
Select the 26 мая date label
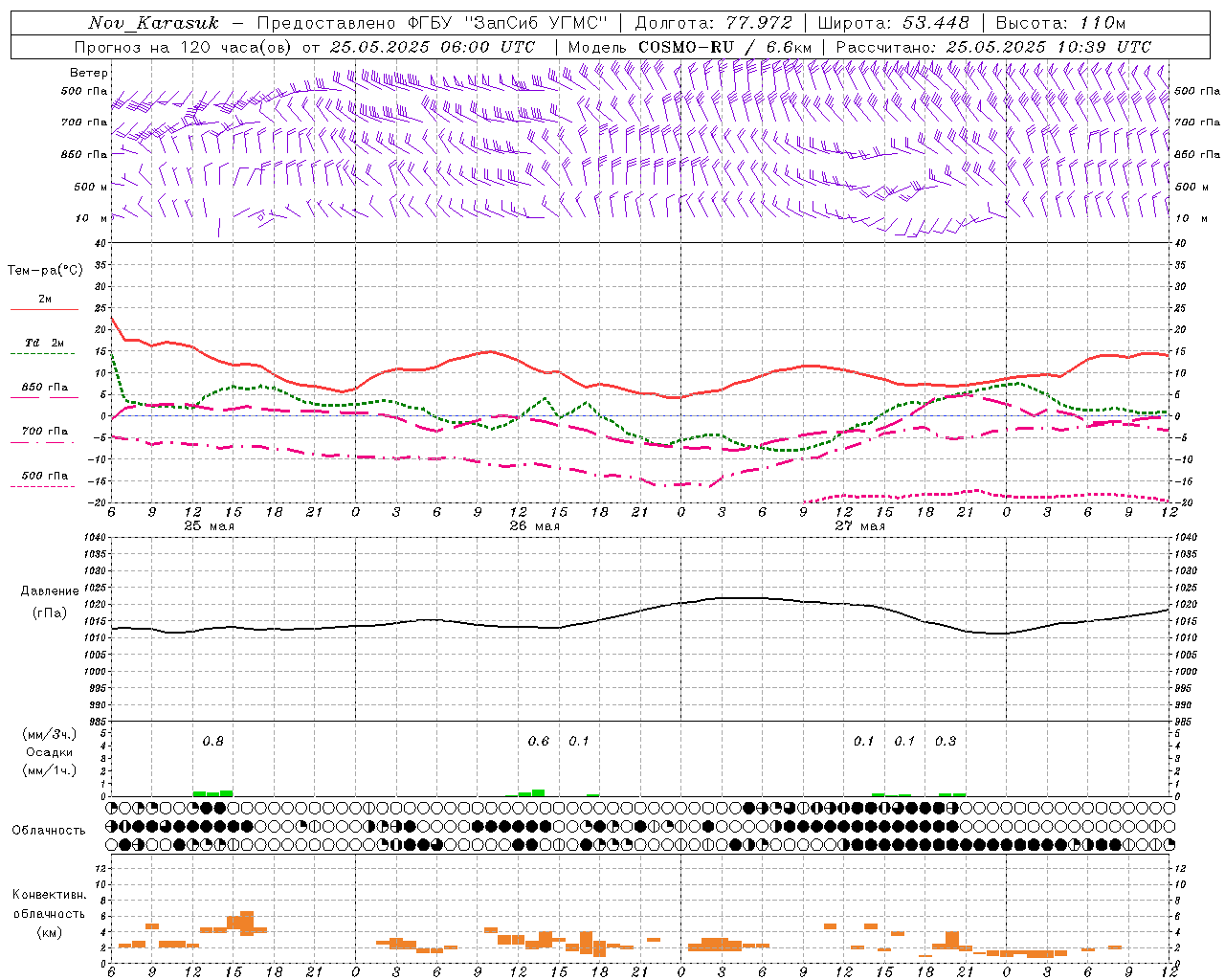tap(535, 526)
